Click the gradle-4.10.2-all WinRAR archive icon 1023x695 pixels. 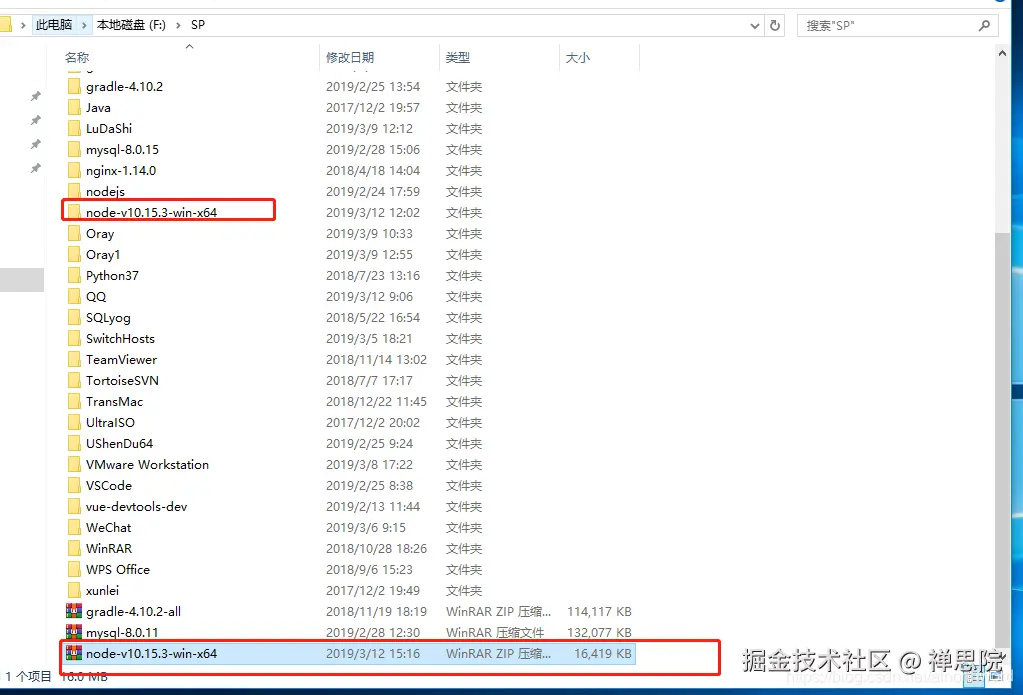pyautogui.click(x=74, y=611)
